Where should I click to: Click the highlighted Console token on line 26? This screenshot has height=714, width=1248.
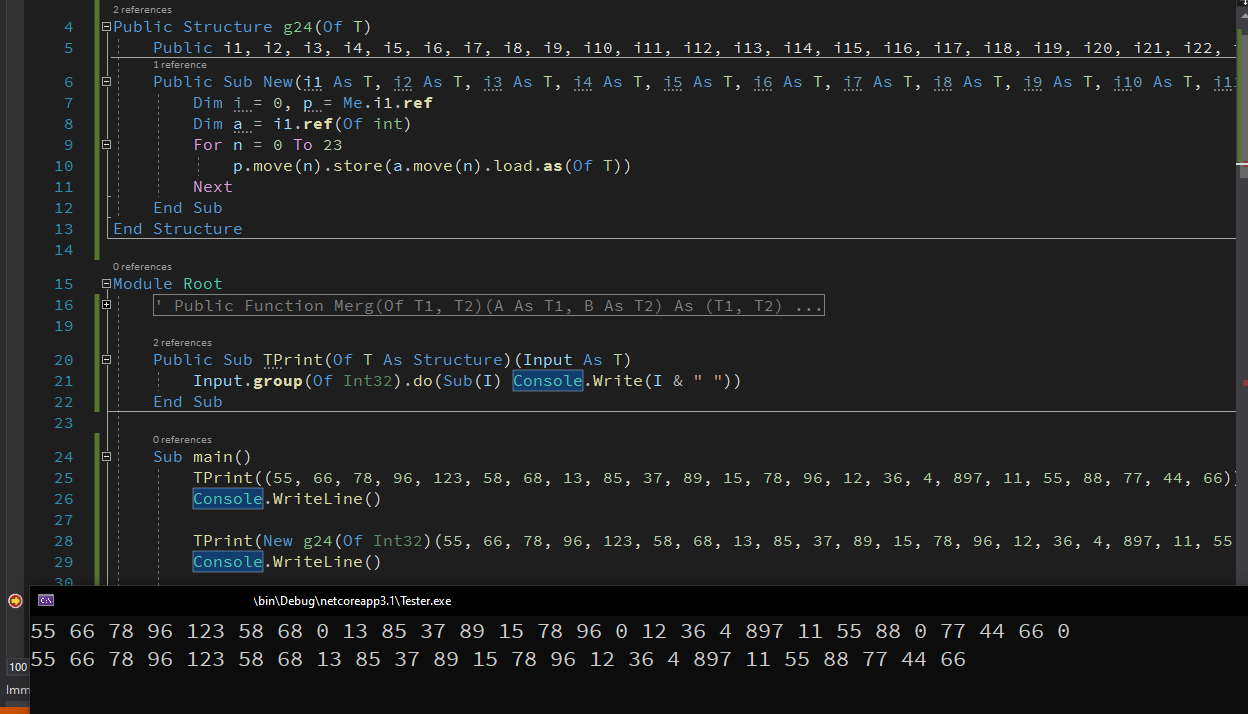tap(227, 498)
